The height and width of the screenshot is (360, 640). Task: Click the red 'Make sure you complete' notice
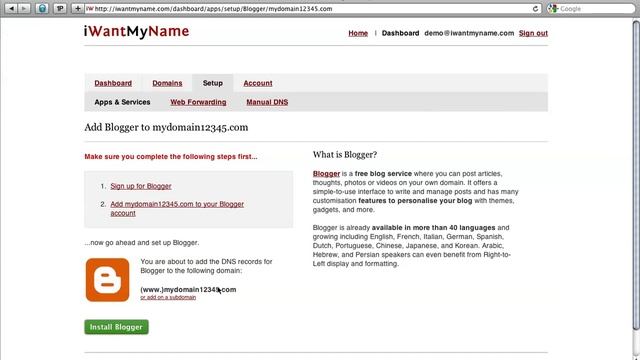pos(171,157)
